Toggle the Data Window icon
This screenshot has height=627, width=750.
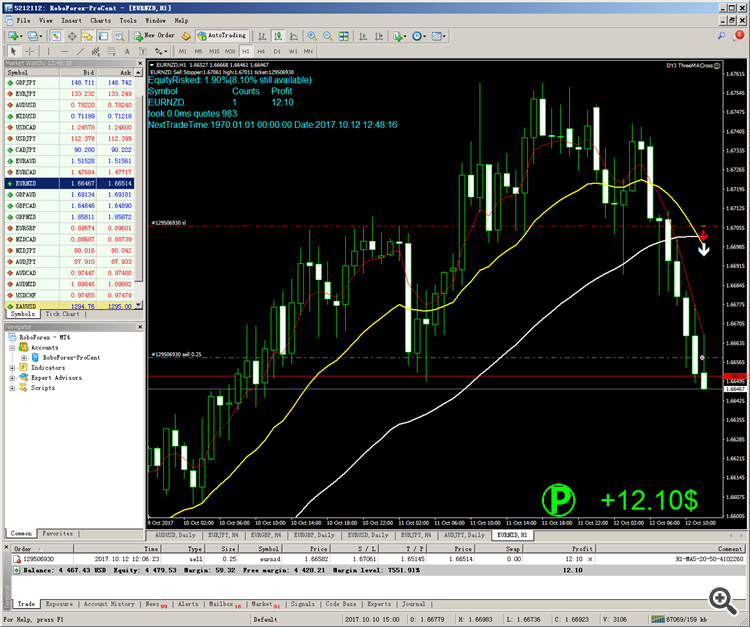pyautogui.click(x=72, y=36)
